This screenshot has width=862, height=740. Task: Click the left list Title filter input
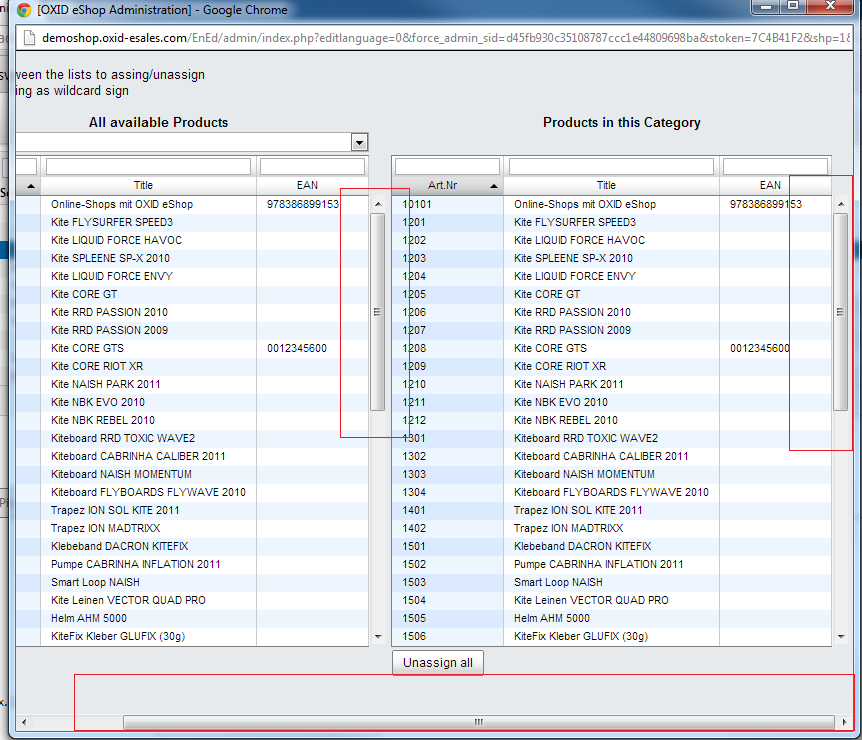click(x=148, y=166)
